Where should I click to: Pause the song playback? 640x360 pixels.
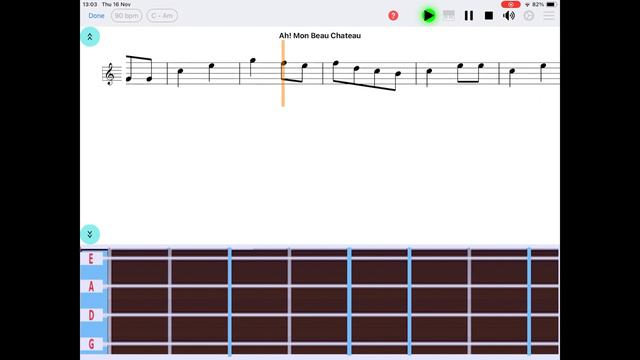pos(469,16)
